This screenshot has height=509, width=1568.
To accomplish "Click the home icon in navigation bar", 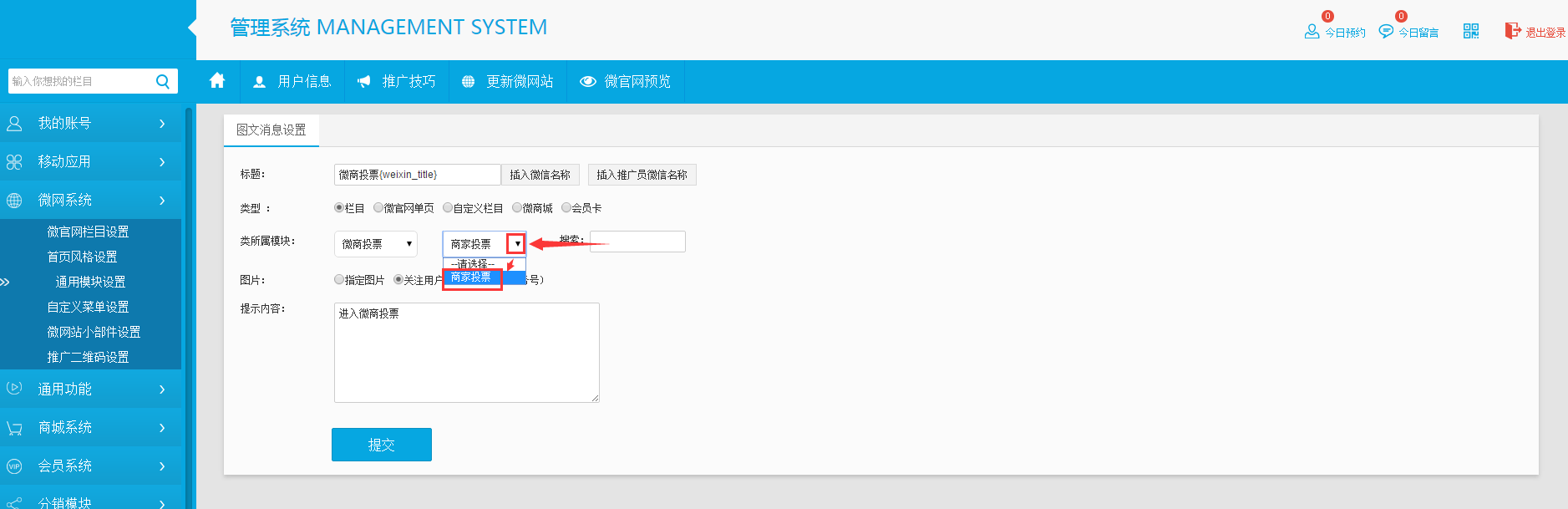I will coord(217,81).
